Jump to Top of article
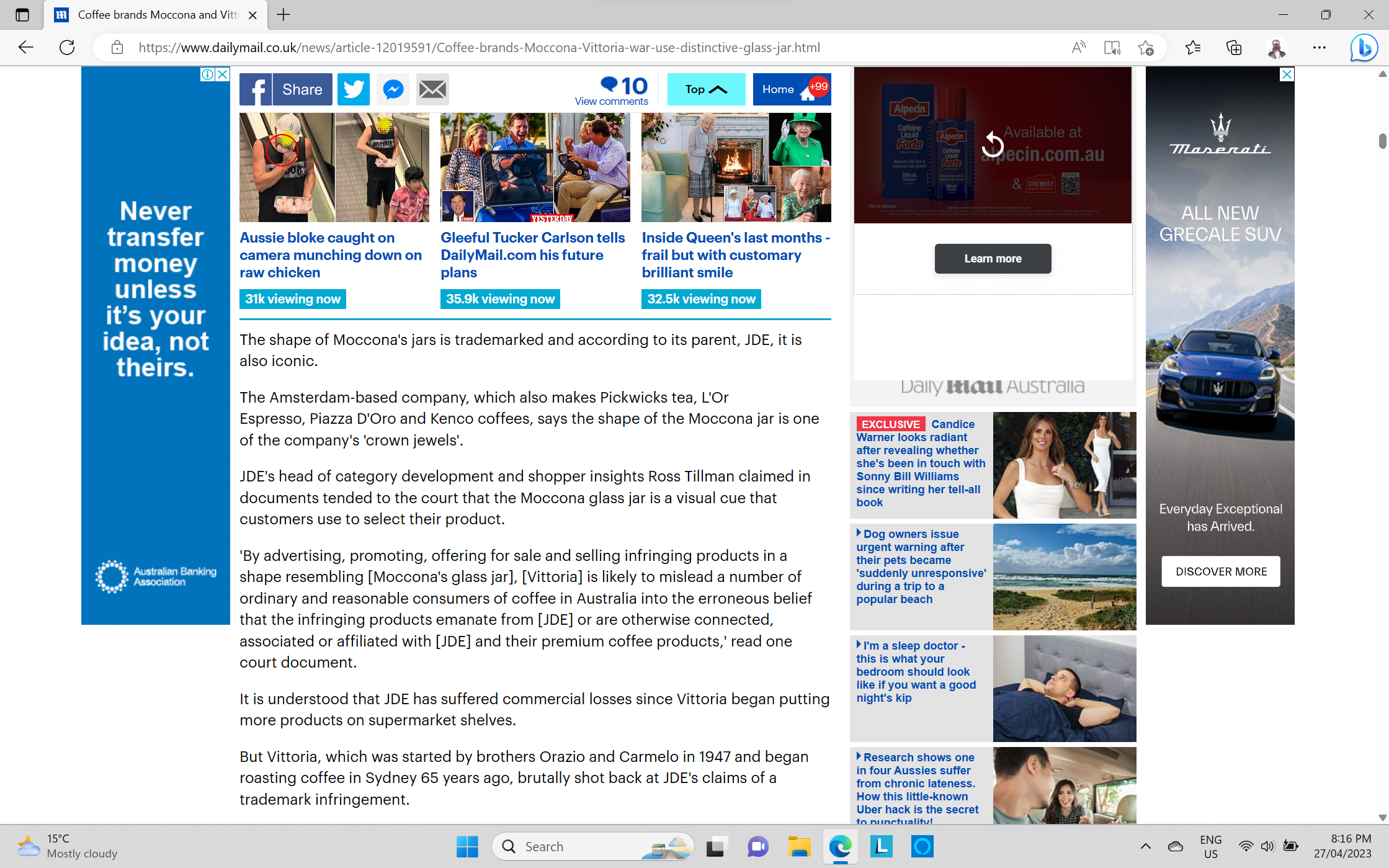 (706, 89)
